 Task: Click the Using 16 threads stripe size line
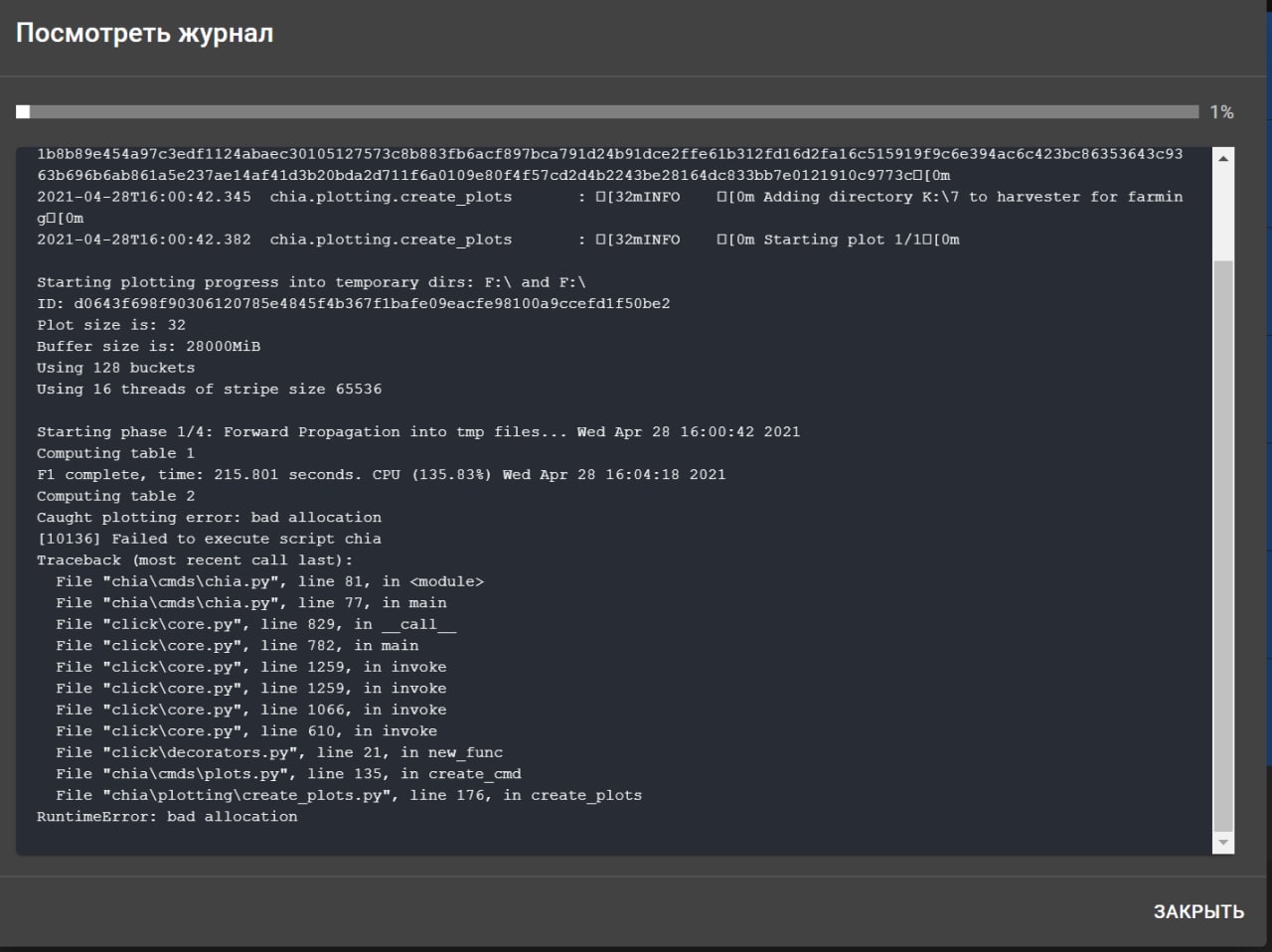(209, 390)
